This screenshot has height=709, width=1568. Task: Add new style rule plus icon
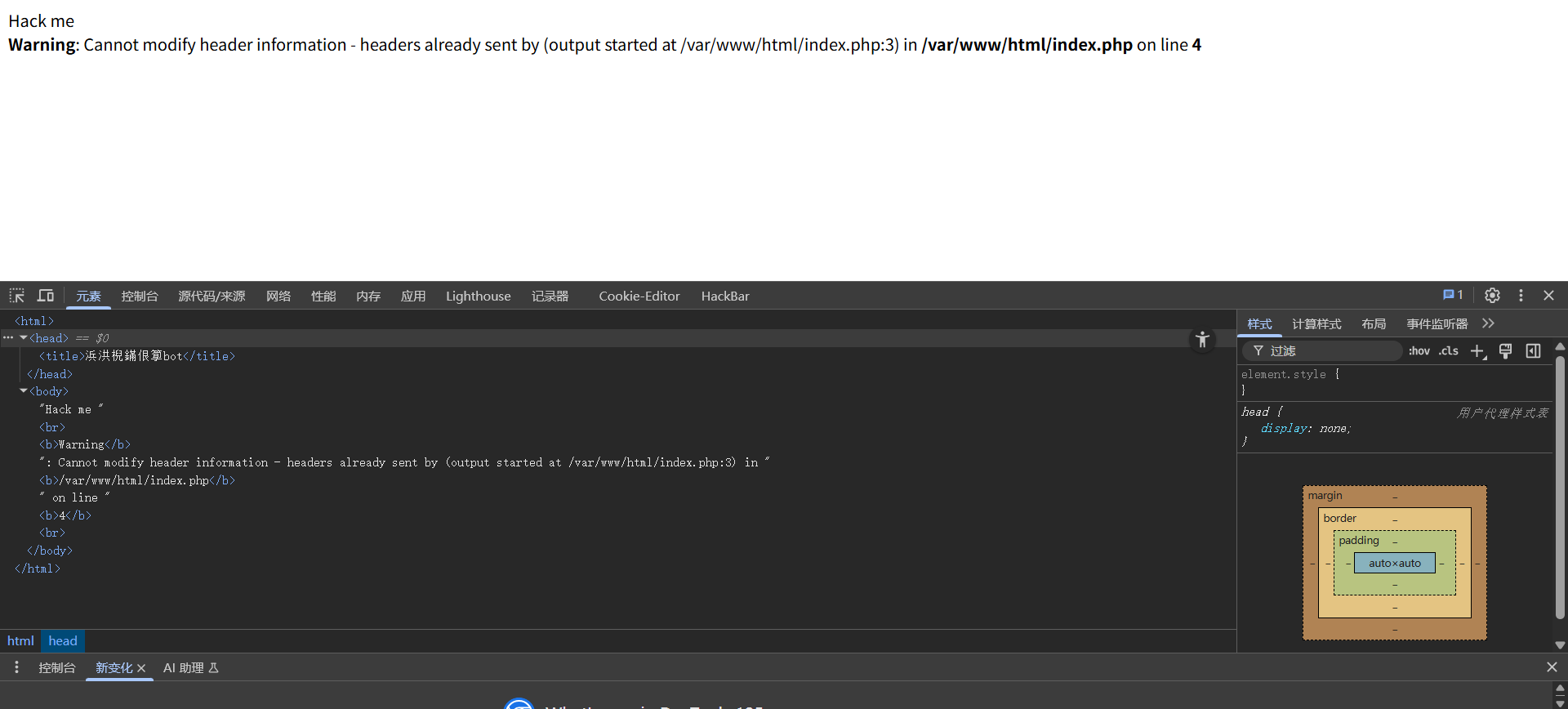click(1478, 351)
